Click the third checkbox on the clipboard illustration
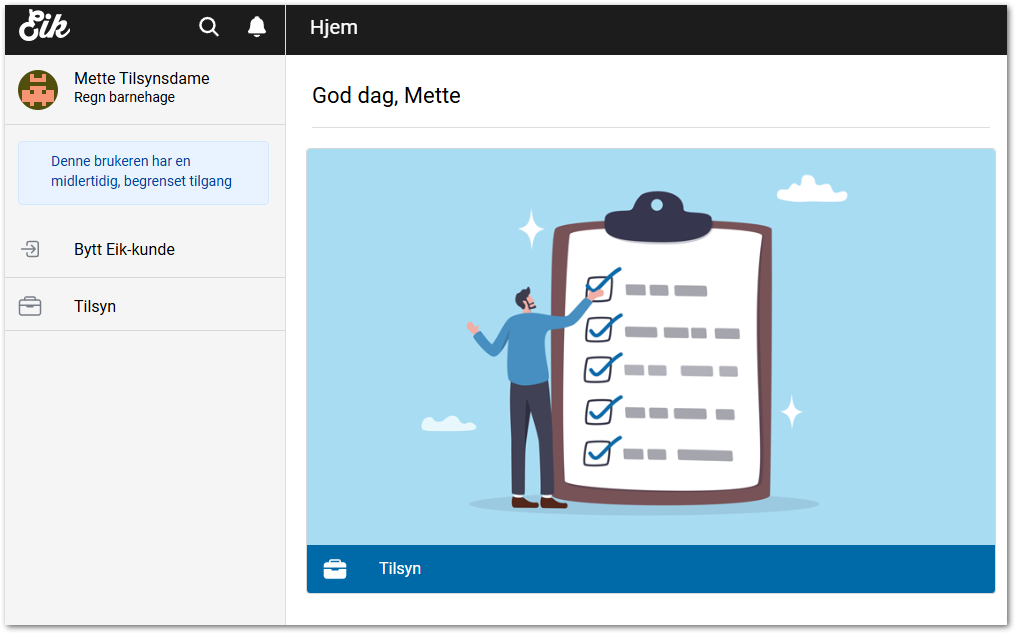 click(597, 369)
